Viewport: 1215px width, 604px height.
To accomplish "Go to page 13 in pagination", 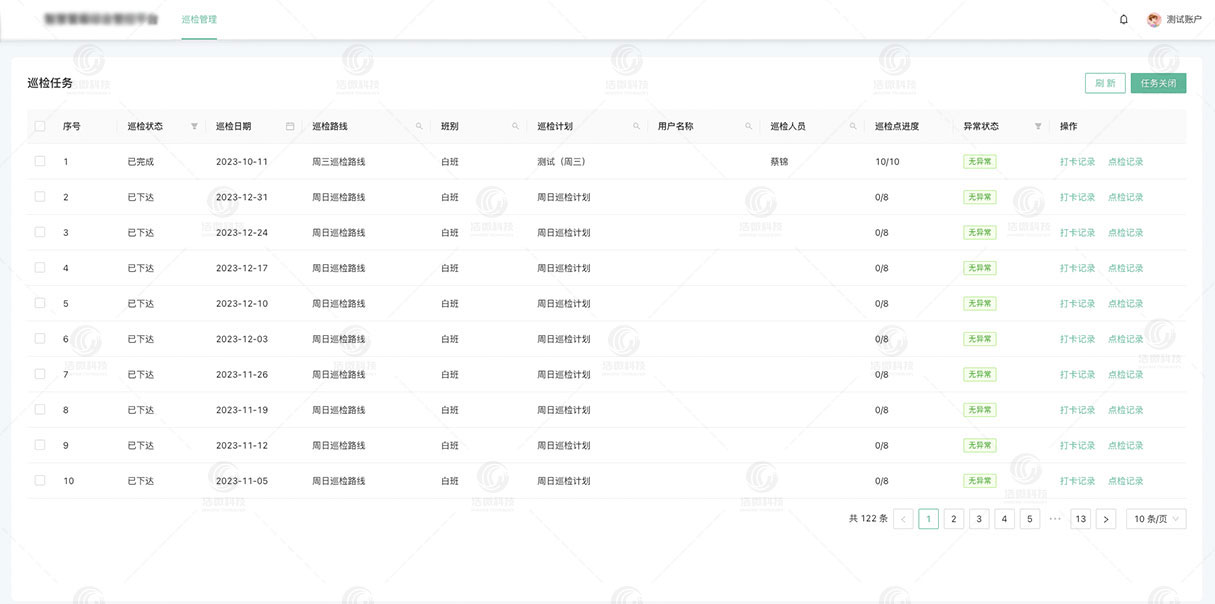I will [1080, 518].
